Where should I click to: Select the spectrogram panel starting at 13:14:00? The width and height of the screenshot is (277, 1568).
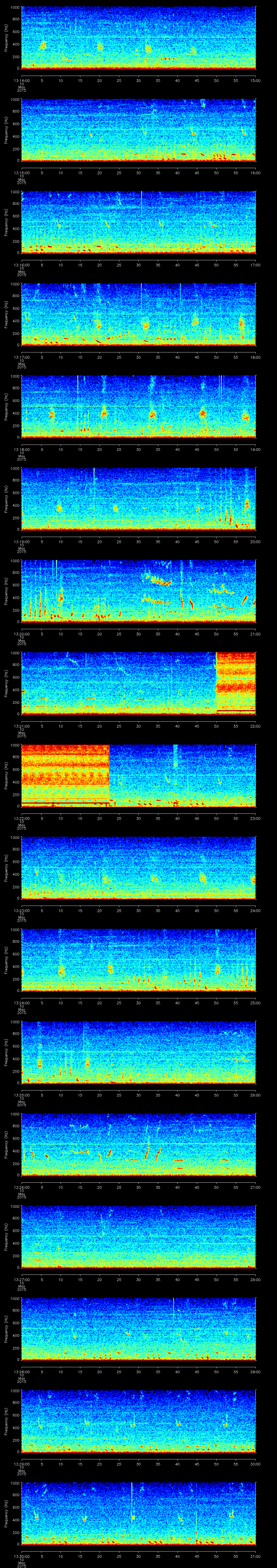coord(139,38)
